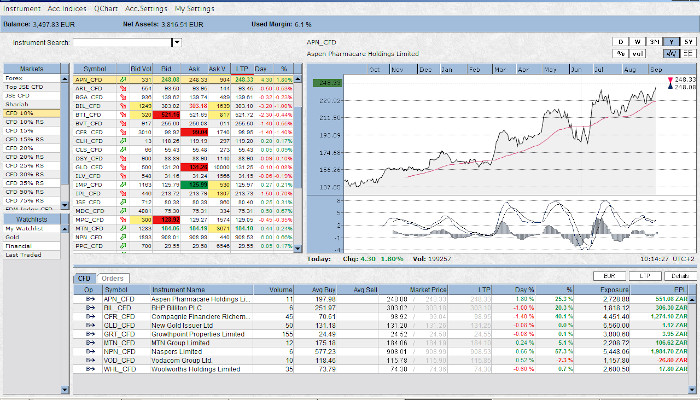
Task: Click the red highlighted ask price for CFR_CFD
Action: 197,131
